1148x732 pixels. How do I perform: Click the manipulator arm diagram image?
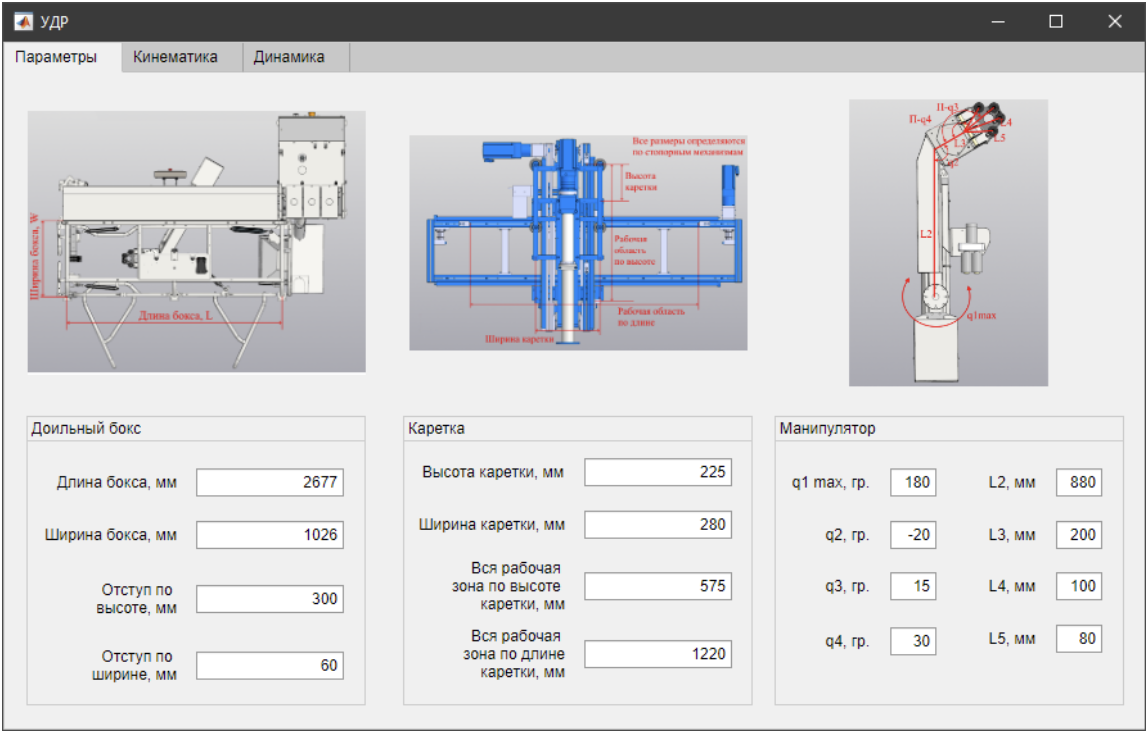pos(948,242)
